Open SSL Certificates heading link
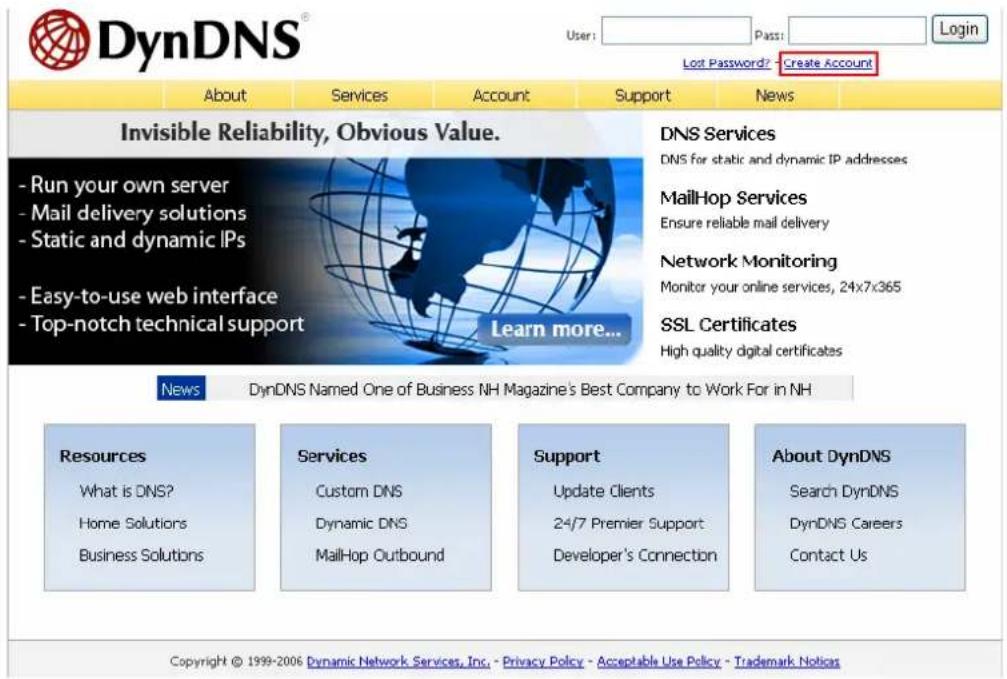1007x679 pixels. (x=728, y=325)
